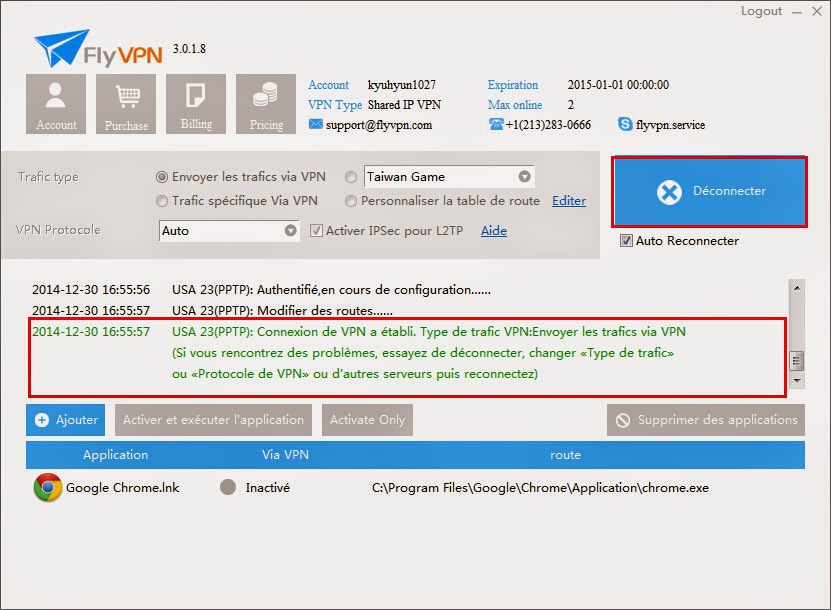Screen dimensions: 831x610
Task: Click the log scrollbar down arrow
Action: (x=797, y=381)
